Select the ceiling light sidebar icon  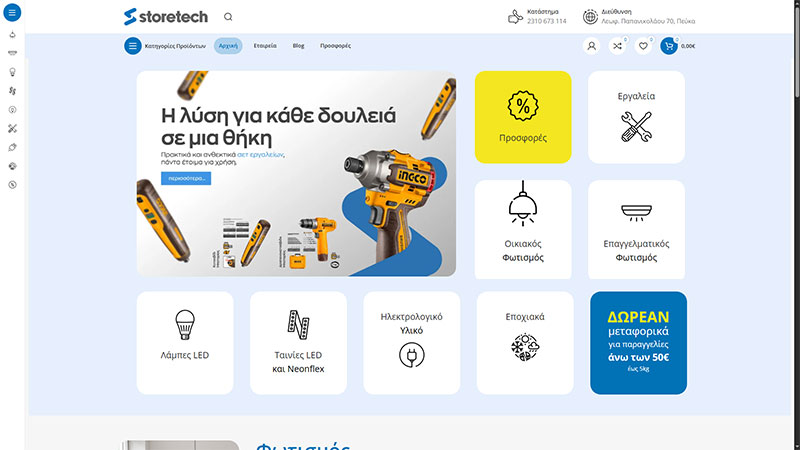[12, 53]
